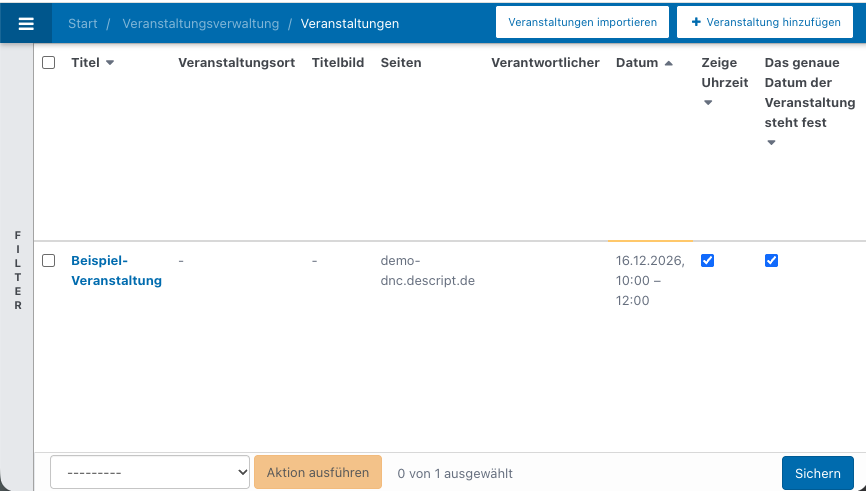Click the Datum ascending sort arrow
Viewport: 866px width, 491px height.
pyautogui.click(x=669, y=63)
